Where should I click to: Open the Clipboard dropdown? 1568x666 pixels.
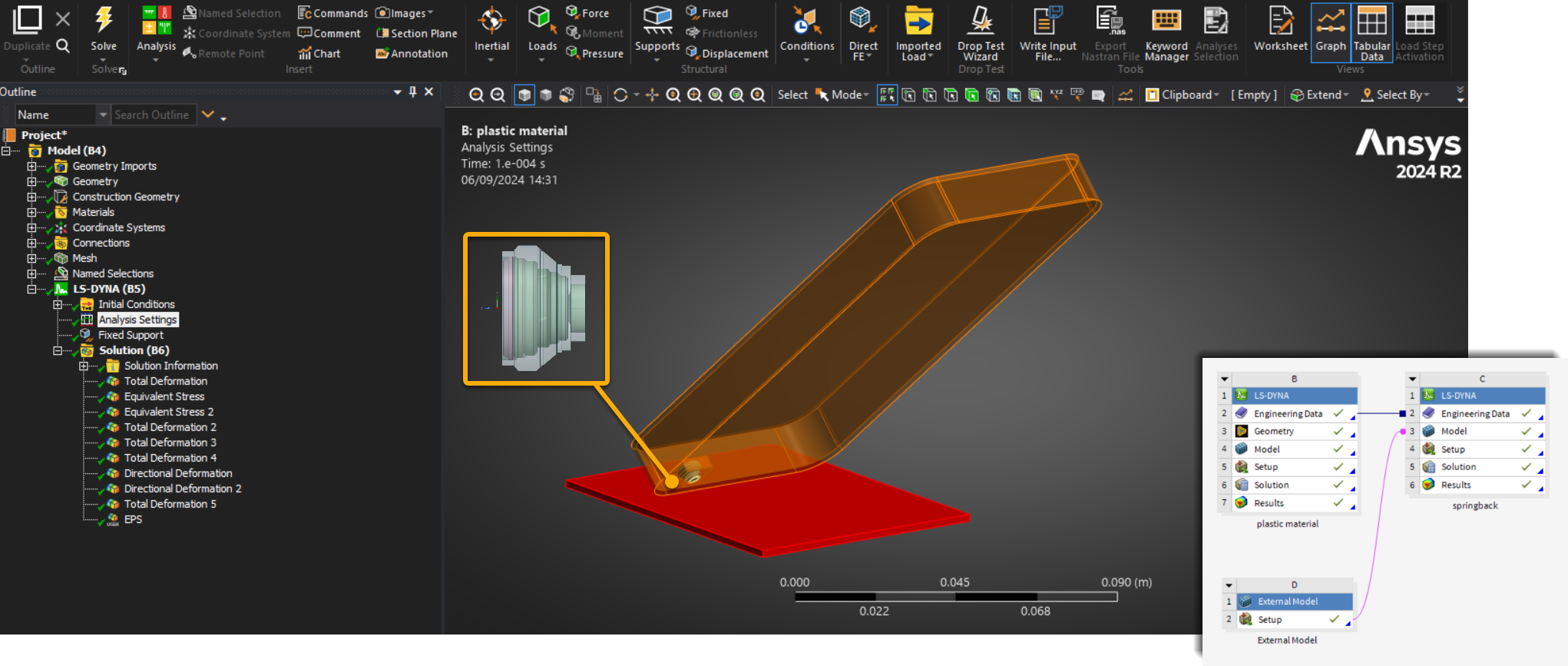[1182, 94]
